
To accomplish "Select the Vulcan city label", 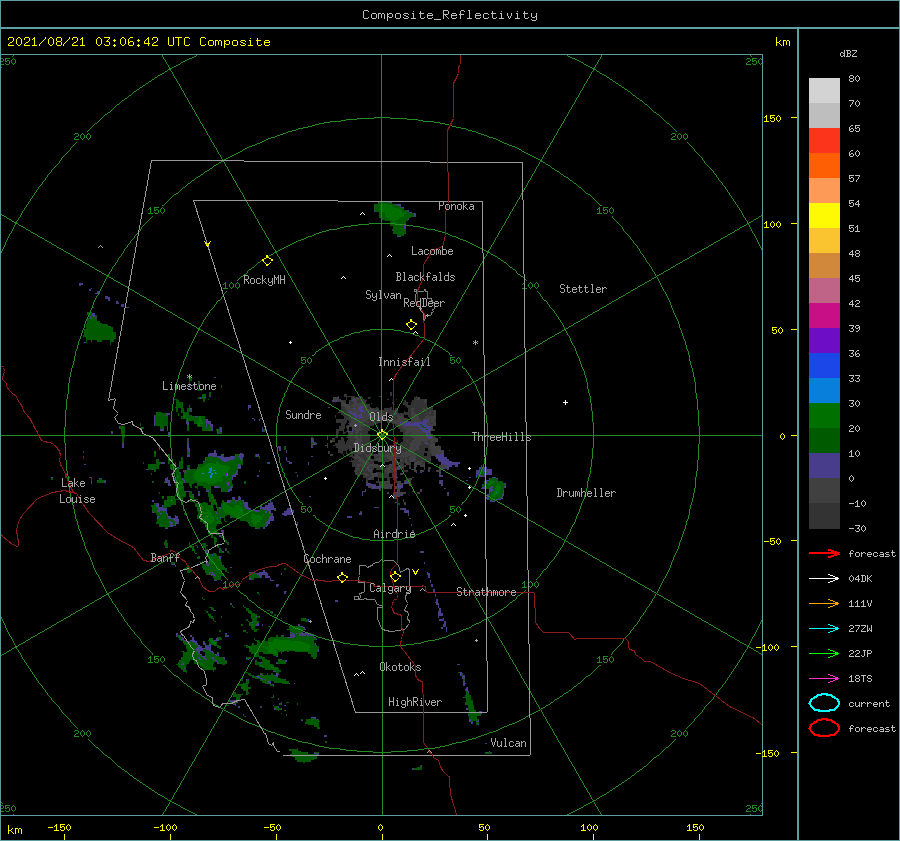I will pos(508,743).
